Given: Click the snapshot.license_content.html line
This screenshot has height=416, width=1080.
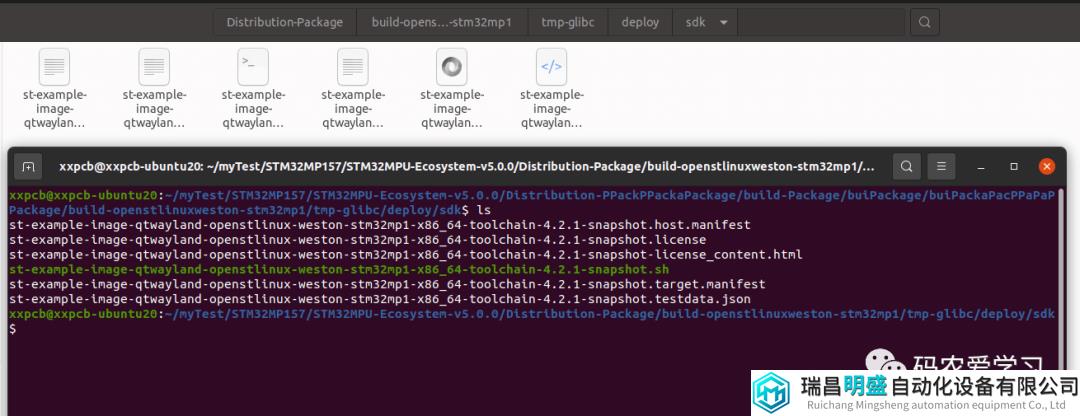Looking at the screenshot, I should 406,255.
